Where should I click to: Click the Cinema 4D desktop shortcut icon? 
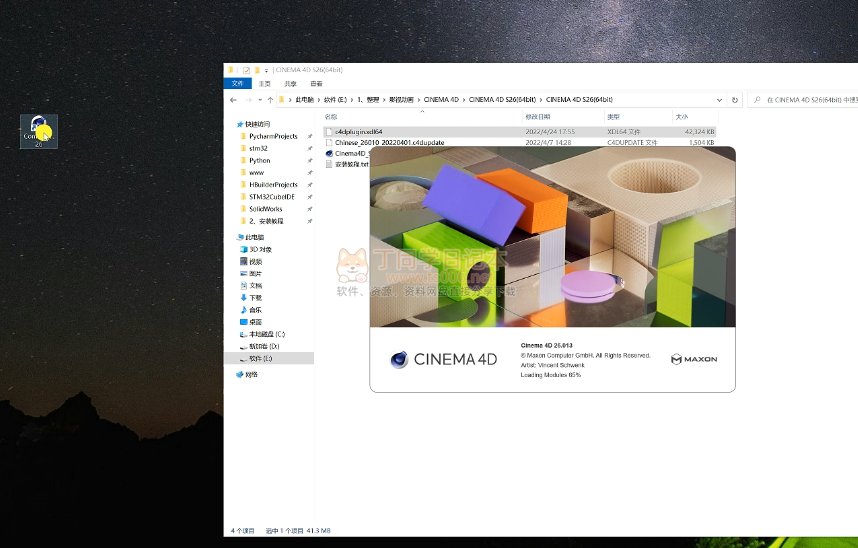click(x=38, y=128)
